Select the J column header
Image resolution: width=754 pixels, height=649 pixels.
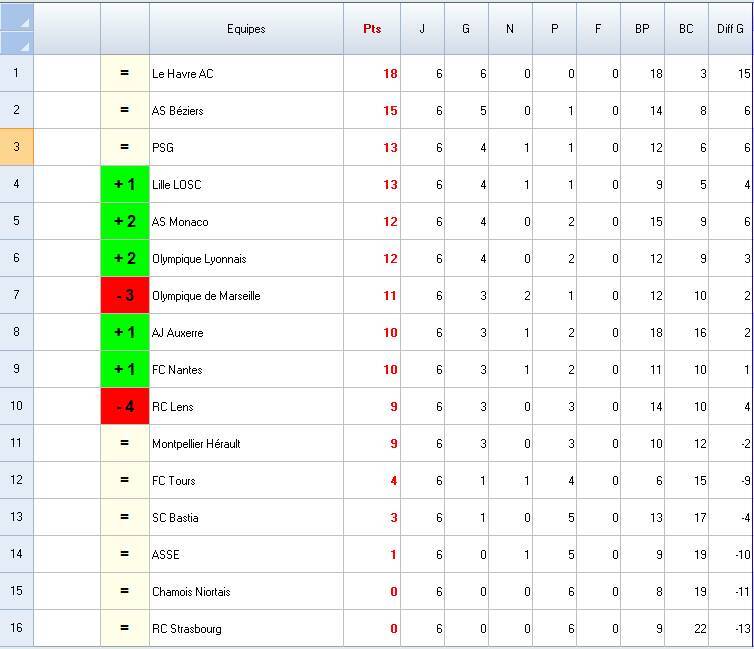[422, 29]
